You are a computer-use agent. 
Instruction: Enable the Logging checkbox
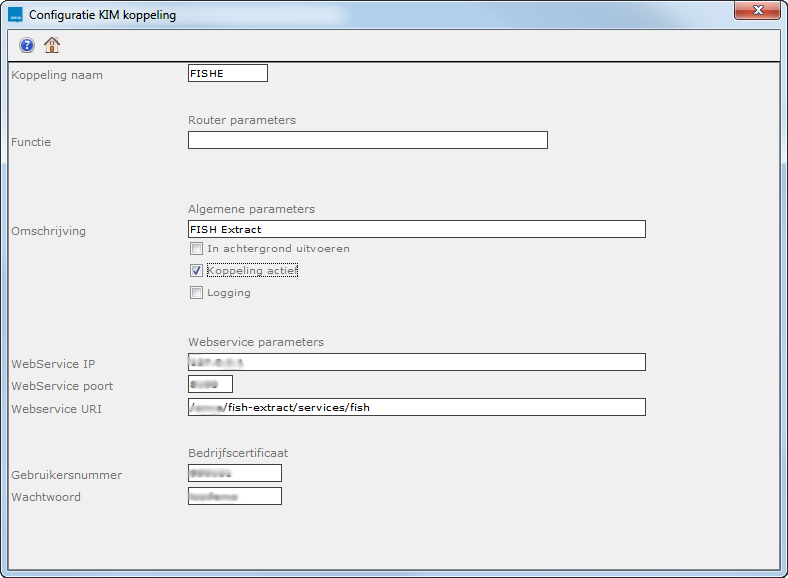[197, 293]
